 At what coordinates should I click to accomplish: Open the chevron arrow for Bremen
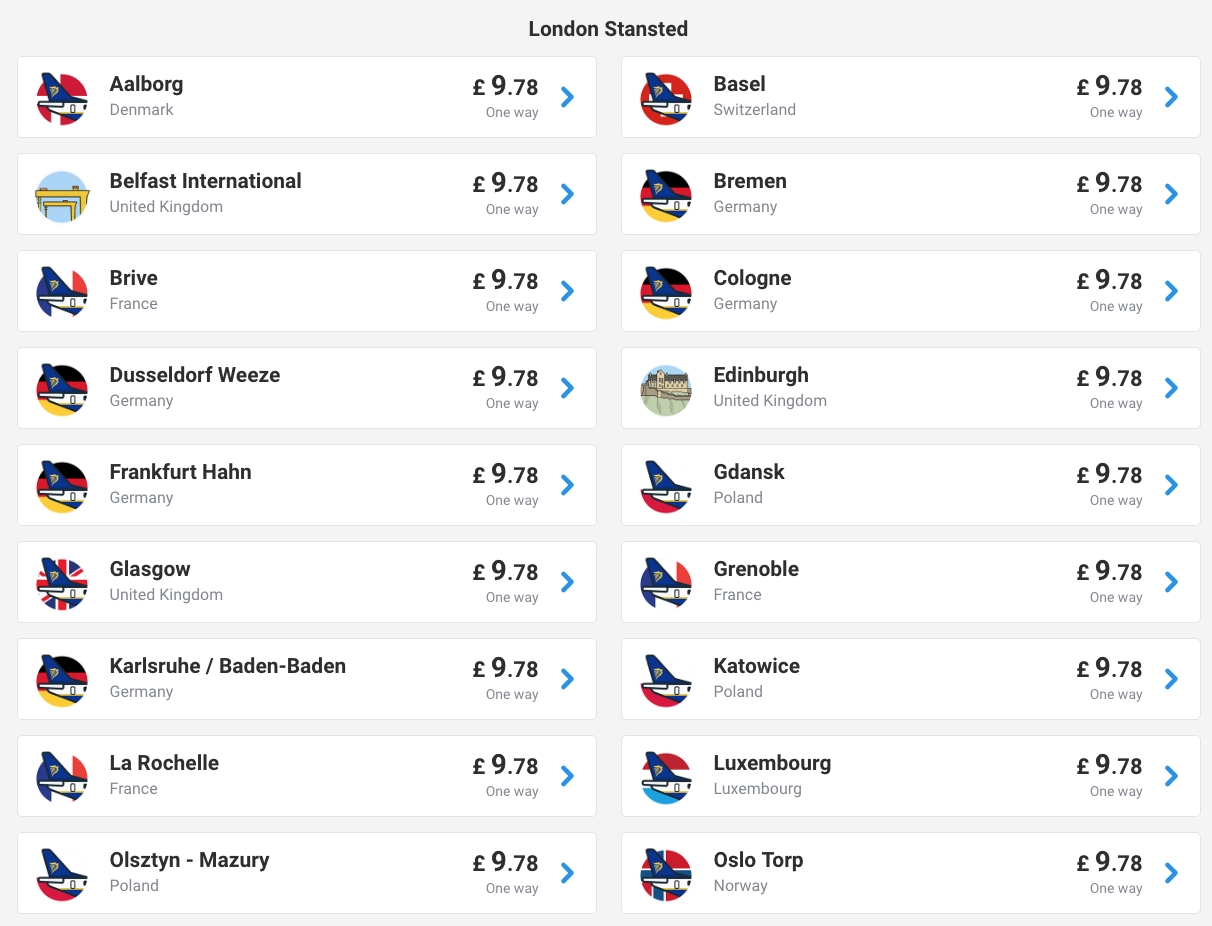pos(1172,194)
